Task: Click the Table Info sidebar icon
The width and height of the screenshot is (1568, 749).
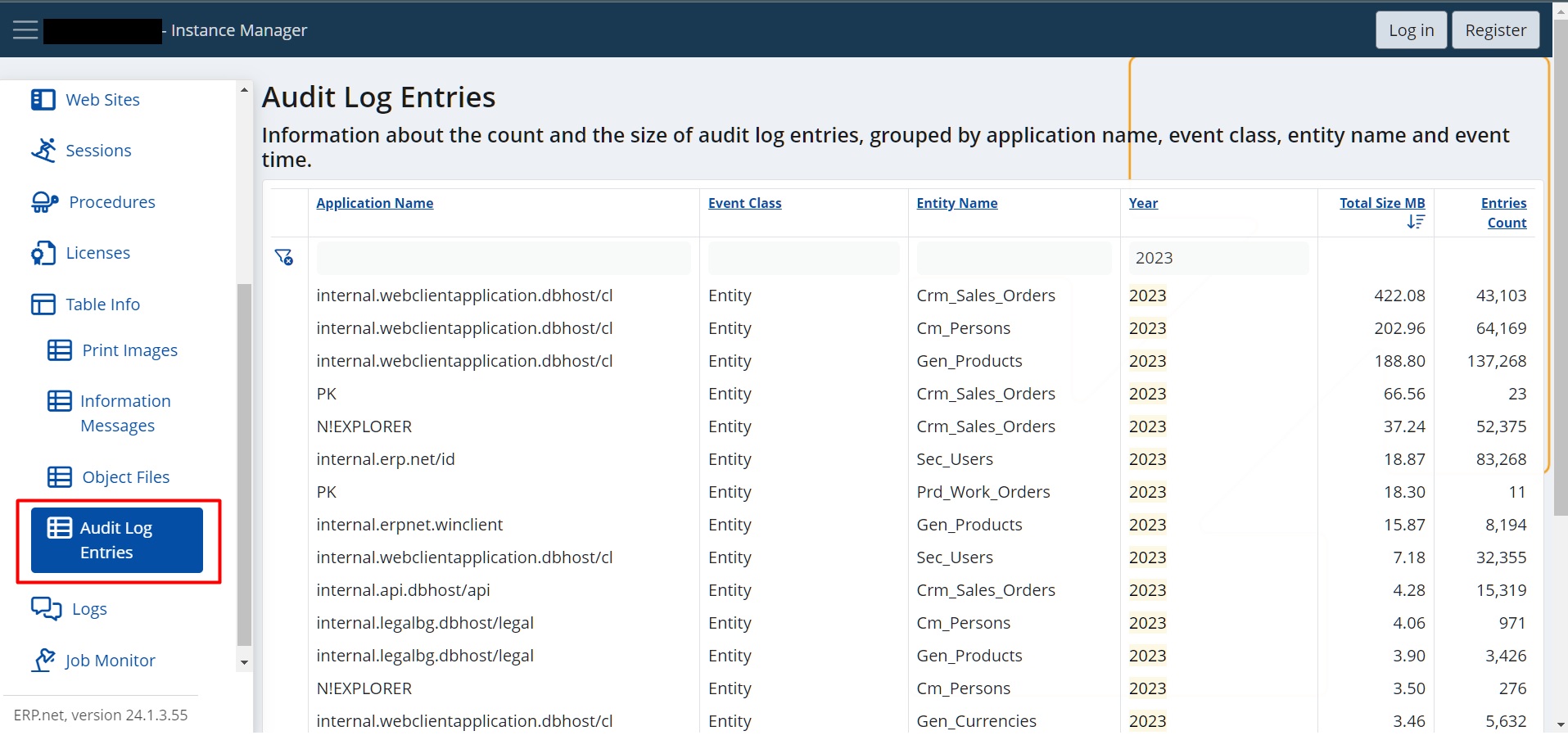Action: point(43,305)
